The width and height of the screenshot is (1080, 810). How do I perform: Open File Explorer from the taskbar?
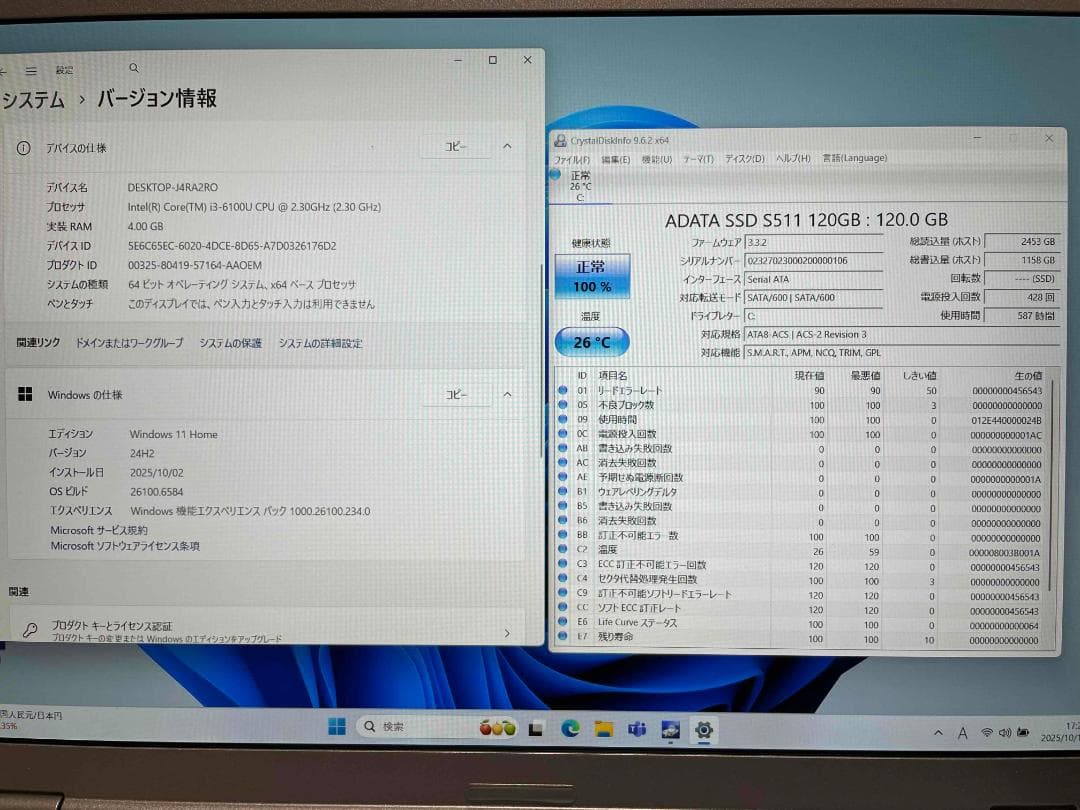(x=604, y=729)
